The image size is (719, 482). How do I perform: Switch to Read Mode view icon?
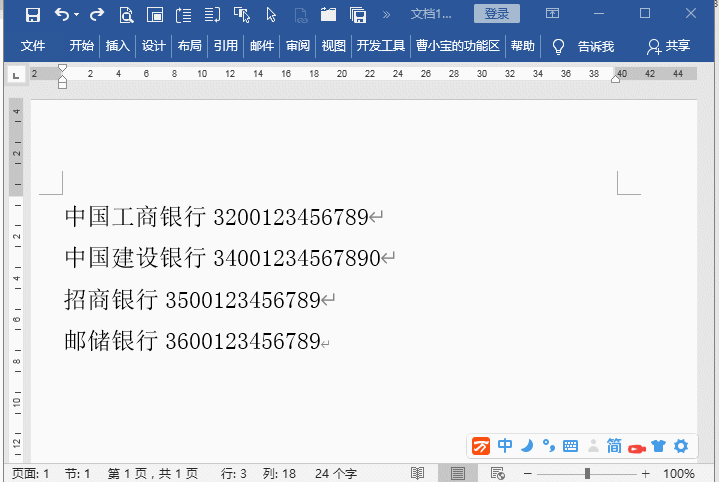[x=417, y=473]
